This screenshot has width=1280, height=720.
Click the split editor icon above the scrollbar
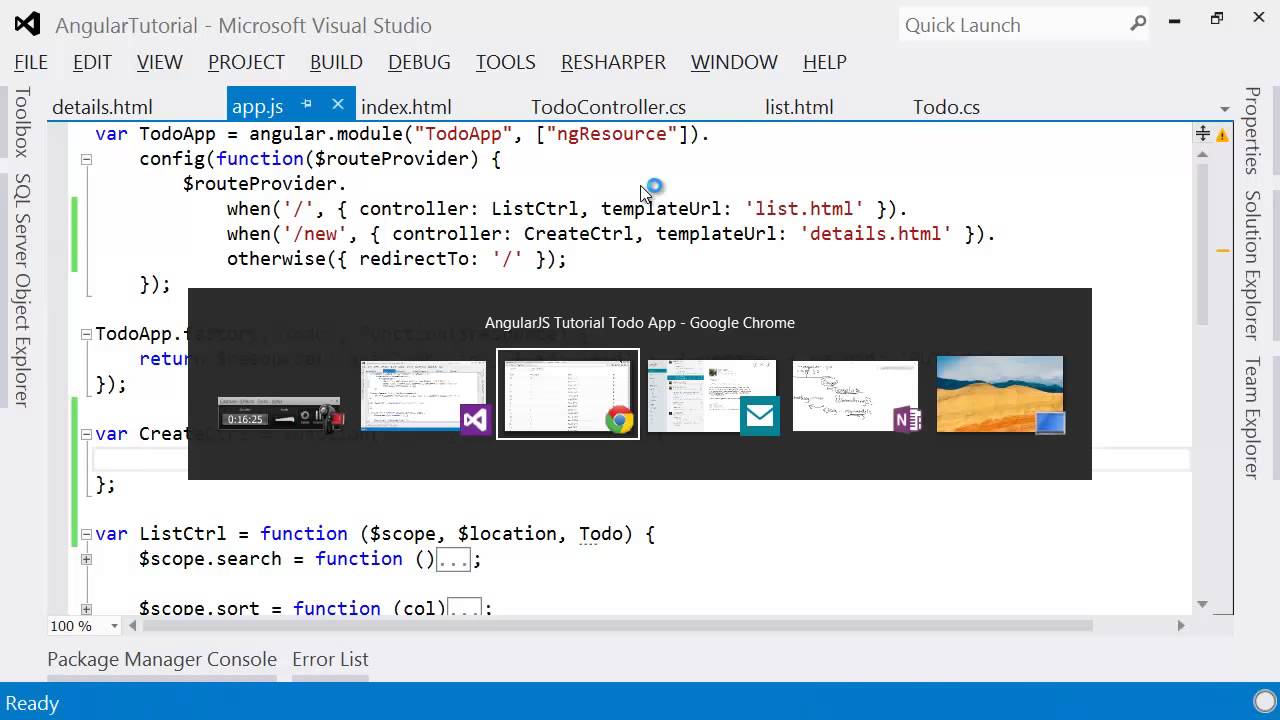tap(1203, 133)
